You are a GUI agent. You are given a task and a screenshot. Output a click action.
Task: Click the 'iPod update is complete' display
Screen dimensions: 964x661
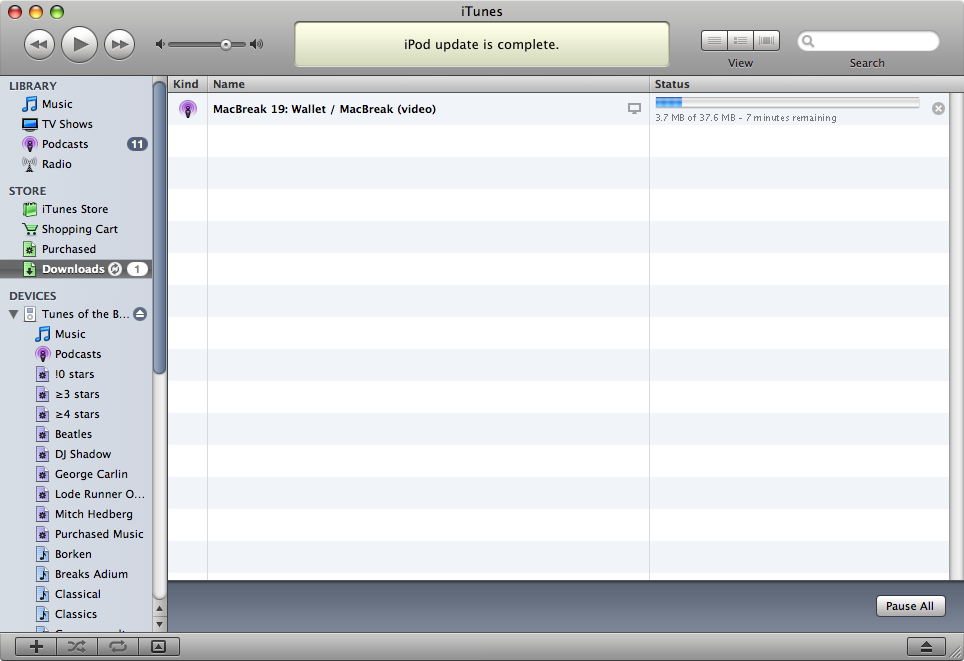coord(481,44)
